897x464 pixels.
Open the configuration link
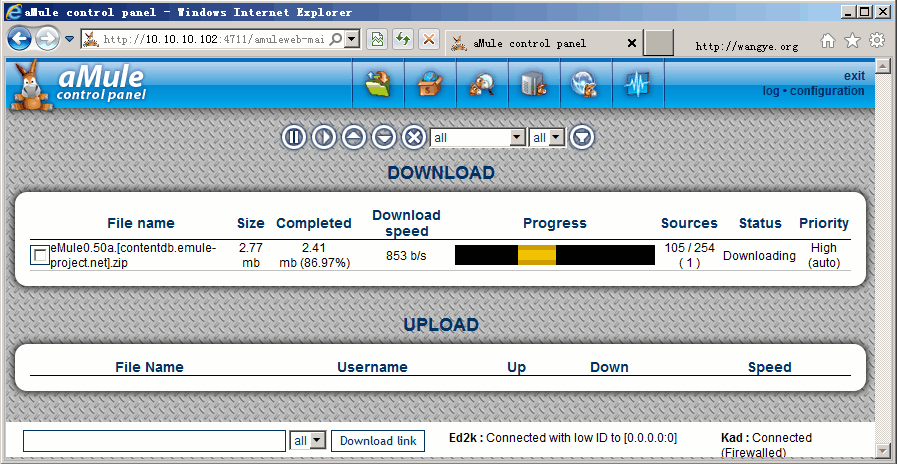[x=827, y=91]
